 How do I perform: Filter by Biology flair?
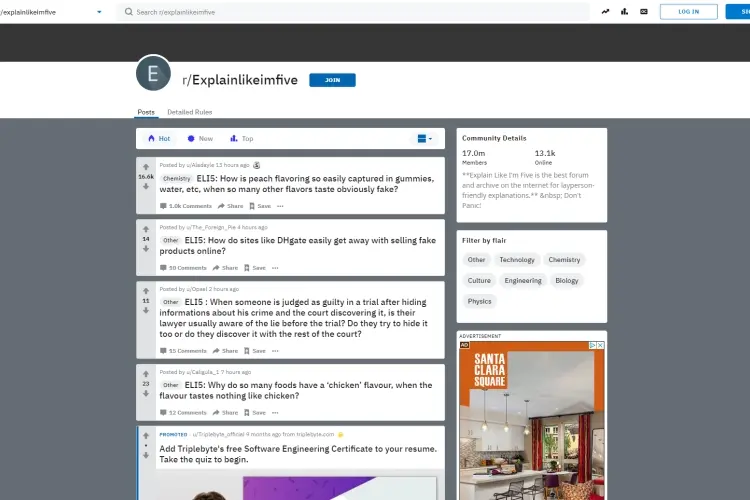click(566, 280)
